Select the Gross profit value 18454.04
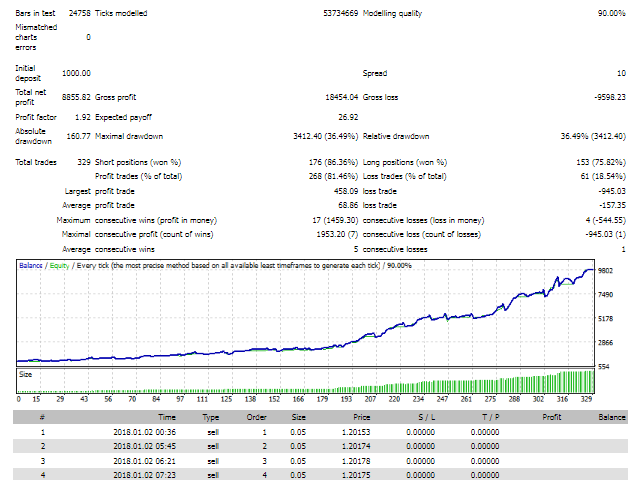 click(x=342, y=97)
